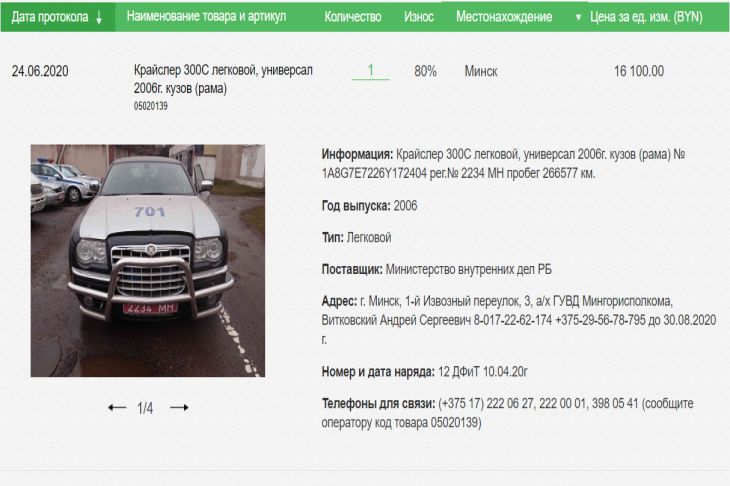Click the 1/4 photo counter
This screenshot has width=730, height=486.
pos(145,408)
